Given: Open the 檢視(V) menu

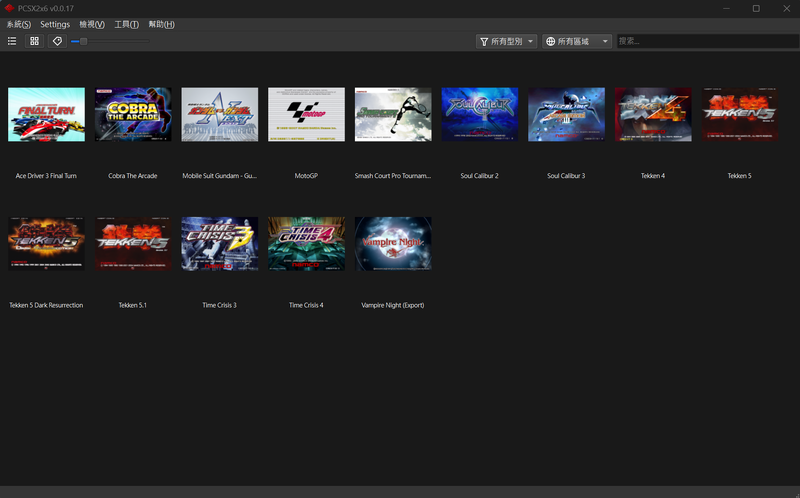Looking at the screenshot, I should tap(92, 24).
